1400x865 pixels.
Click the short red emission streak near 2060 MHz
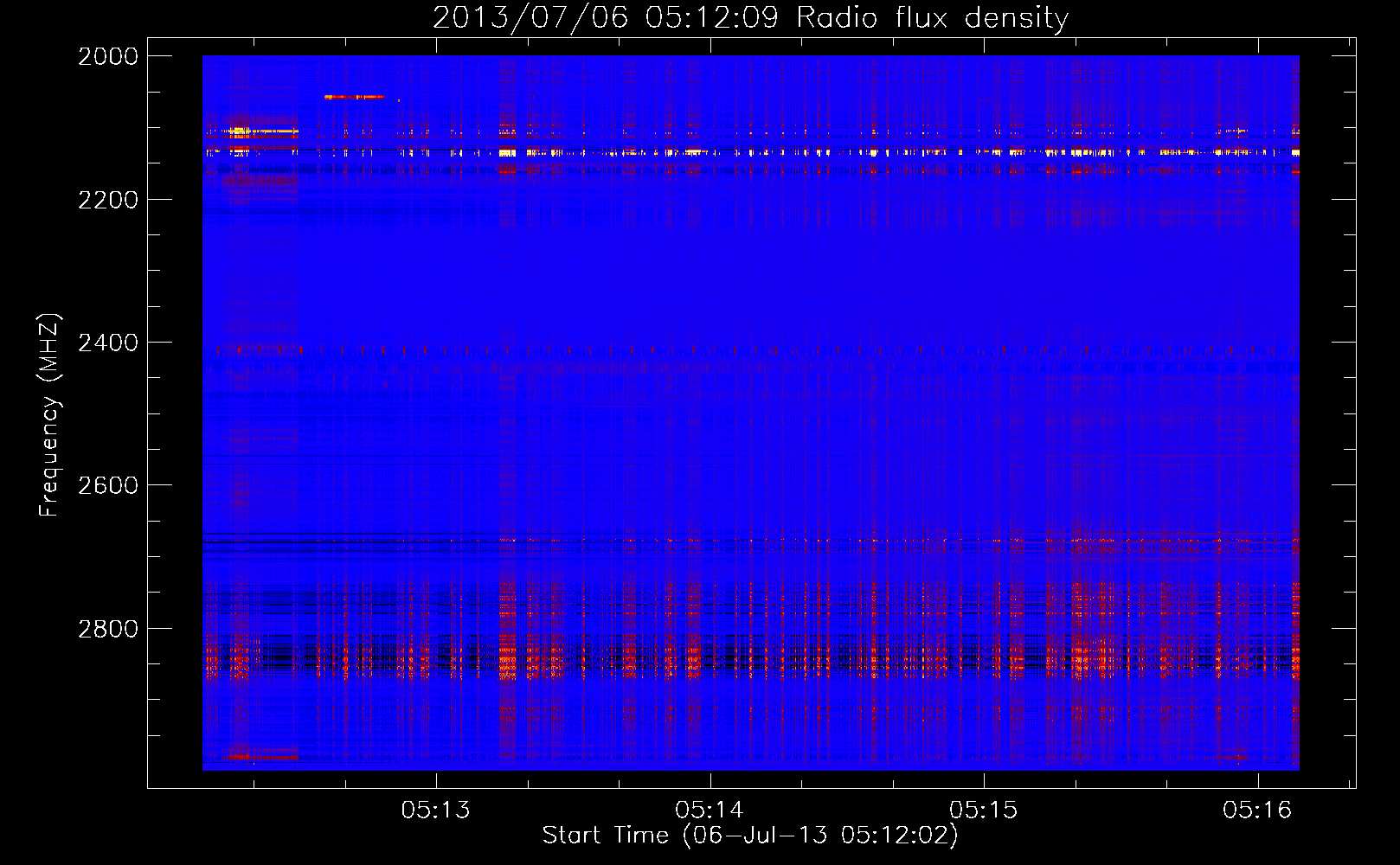tap(354, 97)
